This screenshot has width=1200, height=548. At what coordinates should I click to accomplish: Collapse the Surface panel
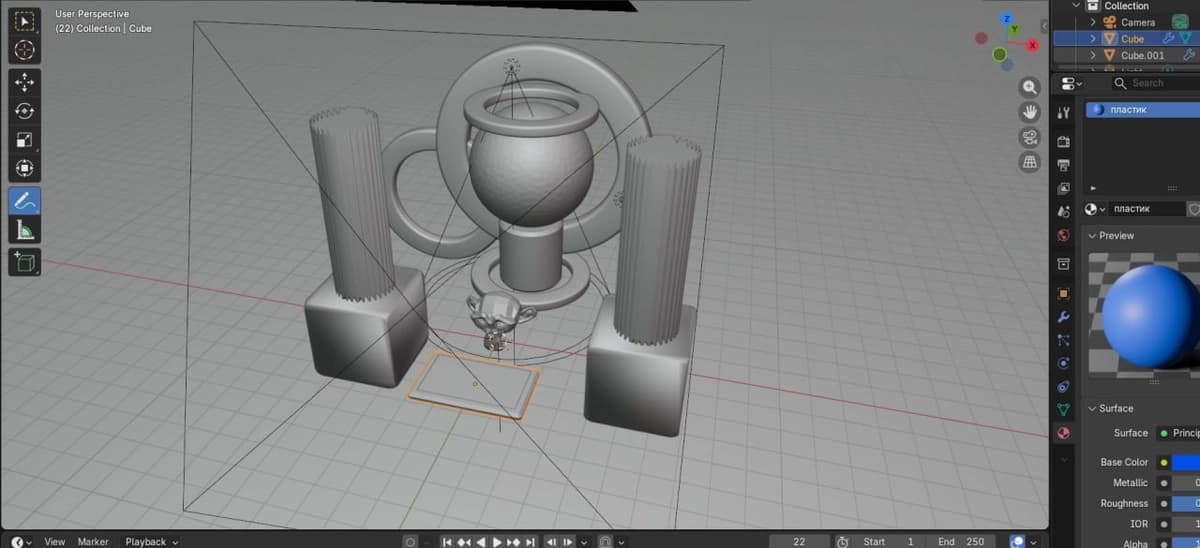click(x=1092, y=408)
